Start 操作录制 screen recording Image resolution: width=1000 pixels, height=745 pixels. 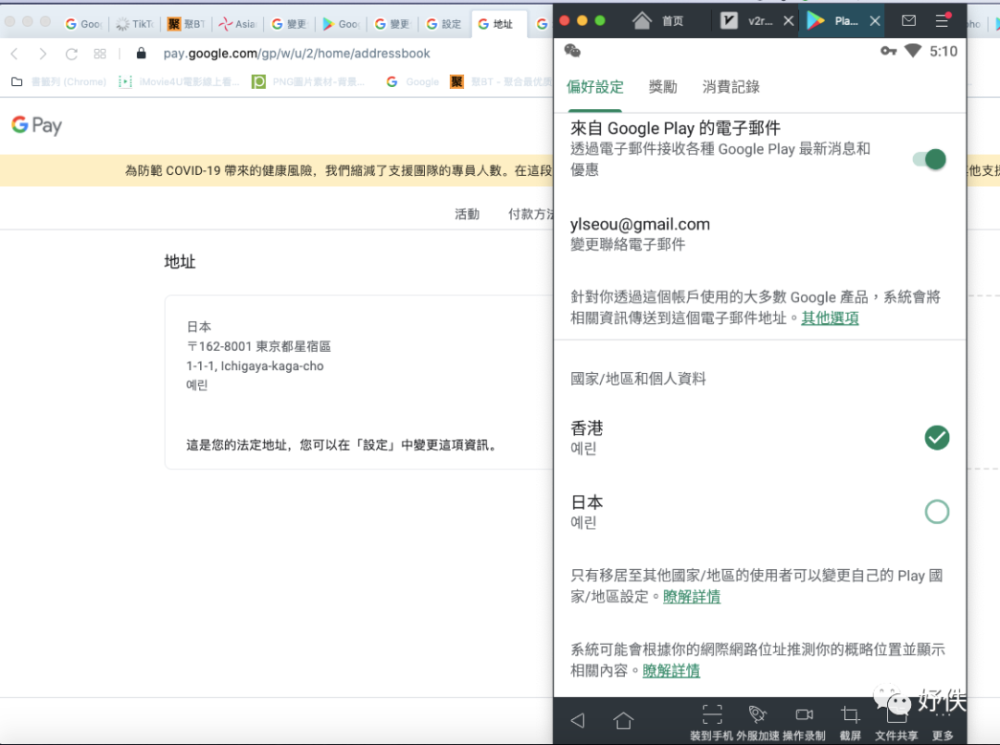point(804,714)
